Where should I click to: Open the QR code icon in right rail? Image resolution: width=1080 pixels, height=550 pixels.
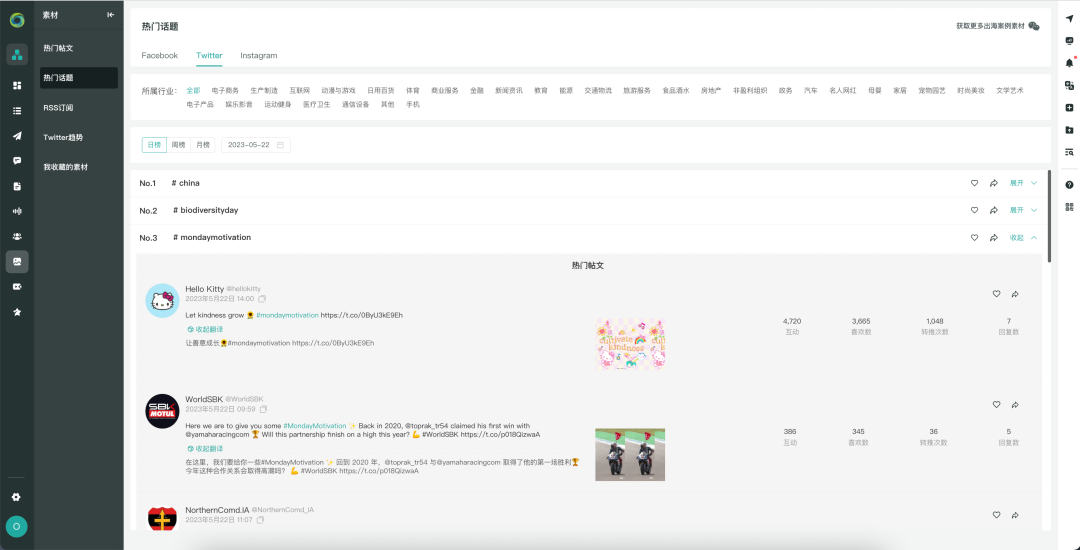[x=1069, y=207]
